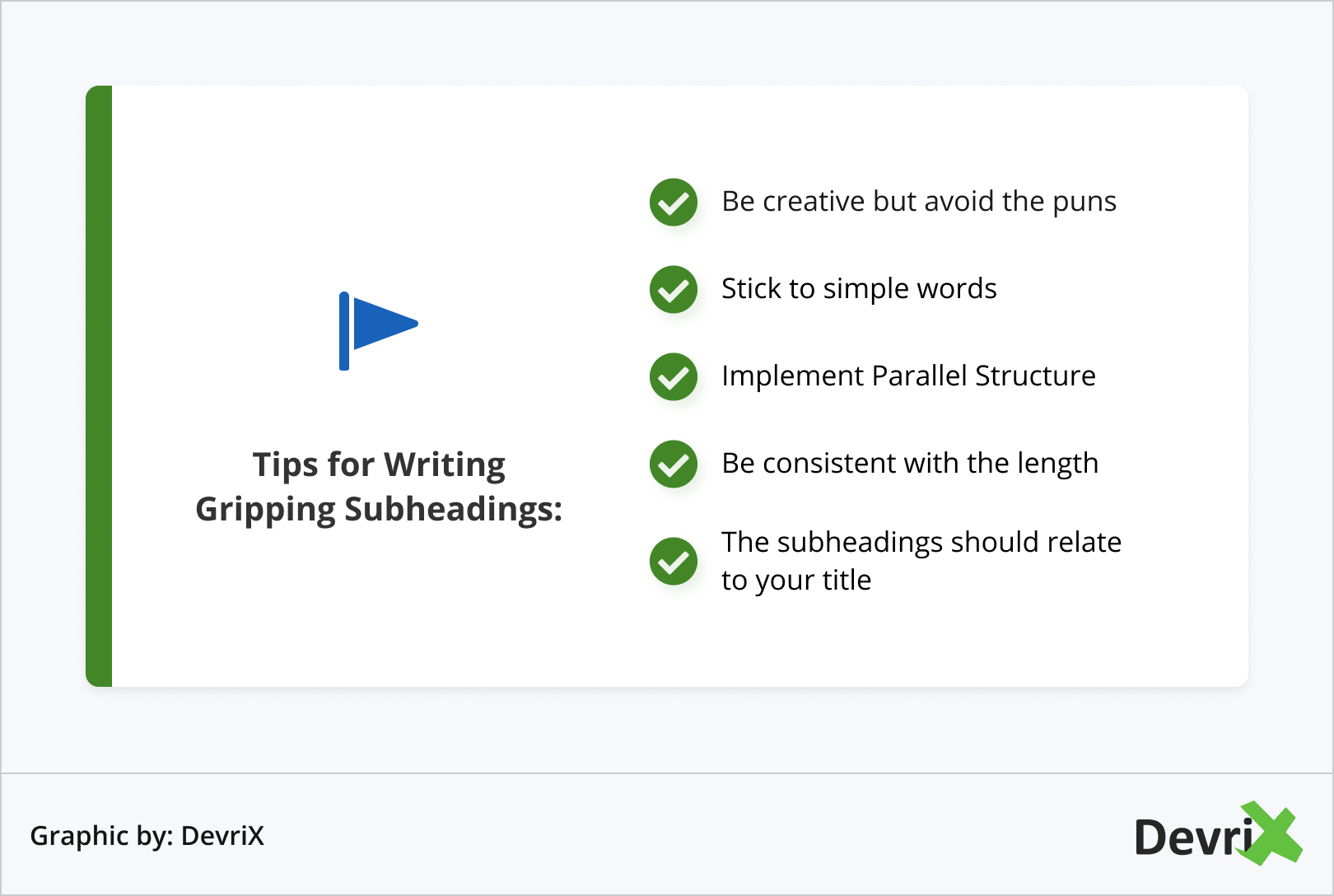1334x896 pixels.
Task: Click the "to your title" text line
Action: [x=796, y=581]
